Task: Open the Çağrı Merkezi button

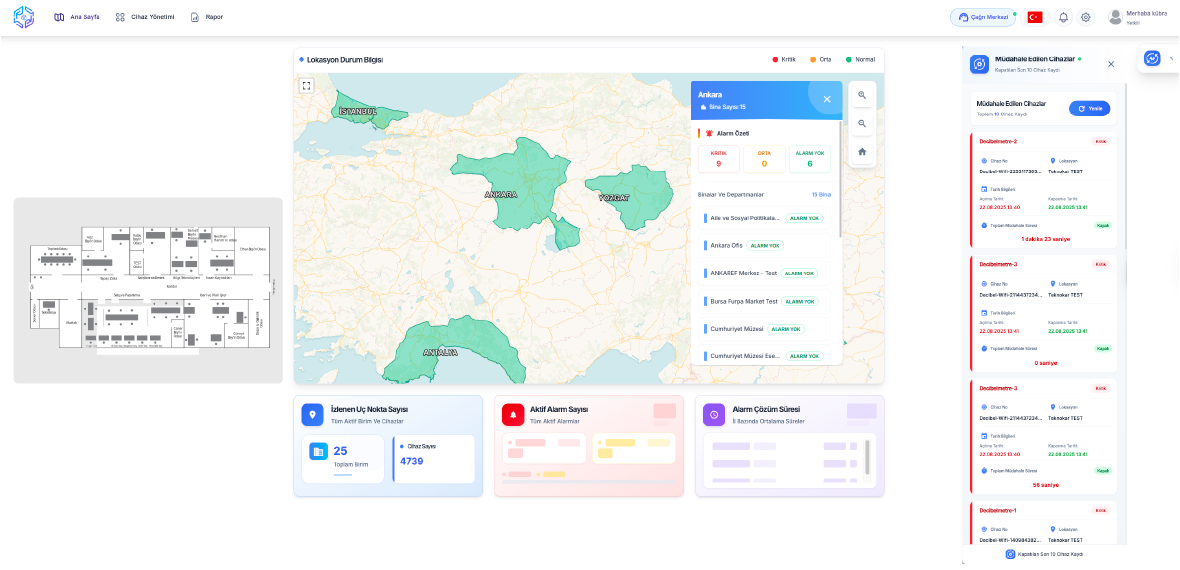Action: pos(982,17)
